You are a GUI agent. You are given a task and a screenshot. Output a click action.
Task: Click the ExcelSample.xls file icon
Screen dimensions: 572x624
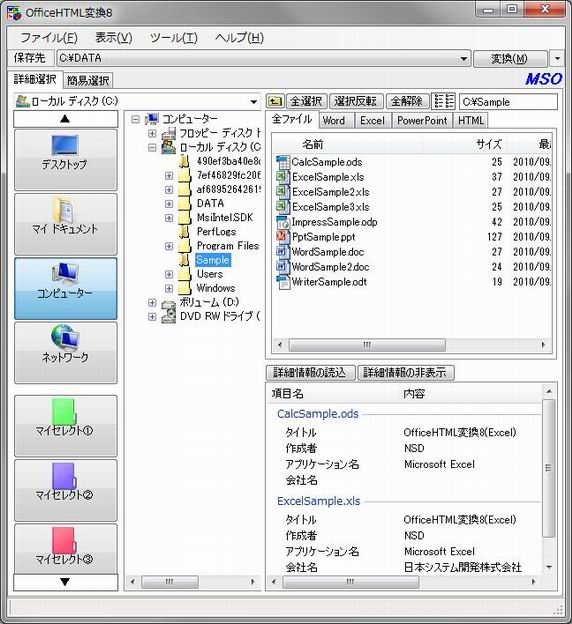[283, 177]
